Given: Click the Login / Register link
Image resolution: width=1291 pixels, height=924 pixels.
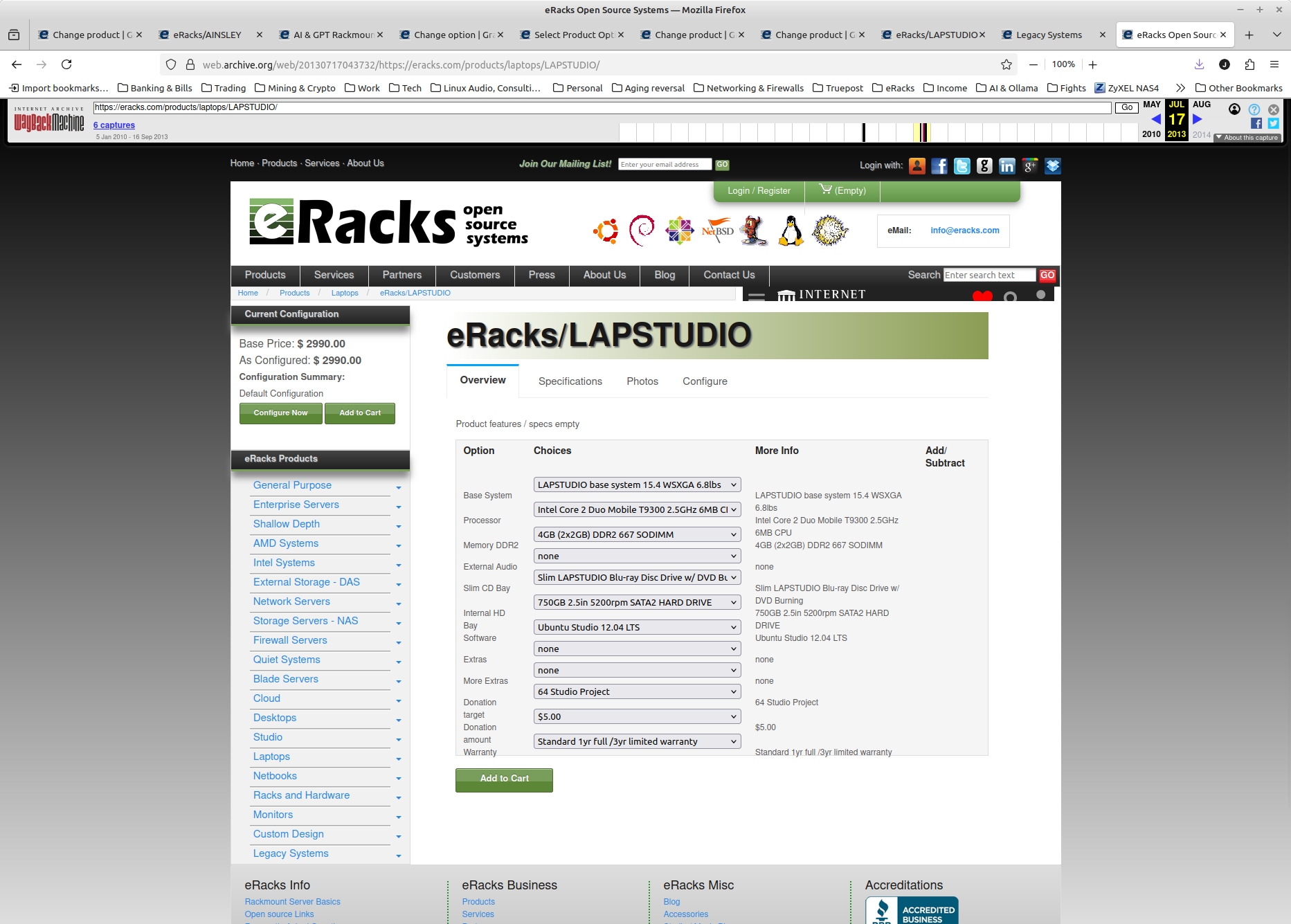Looking at the screenshot, I should click(x=759, y=191).
